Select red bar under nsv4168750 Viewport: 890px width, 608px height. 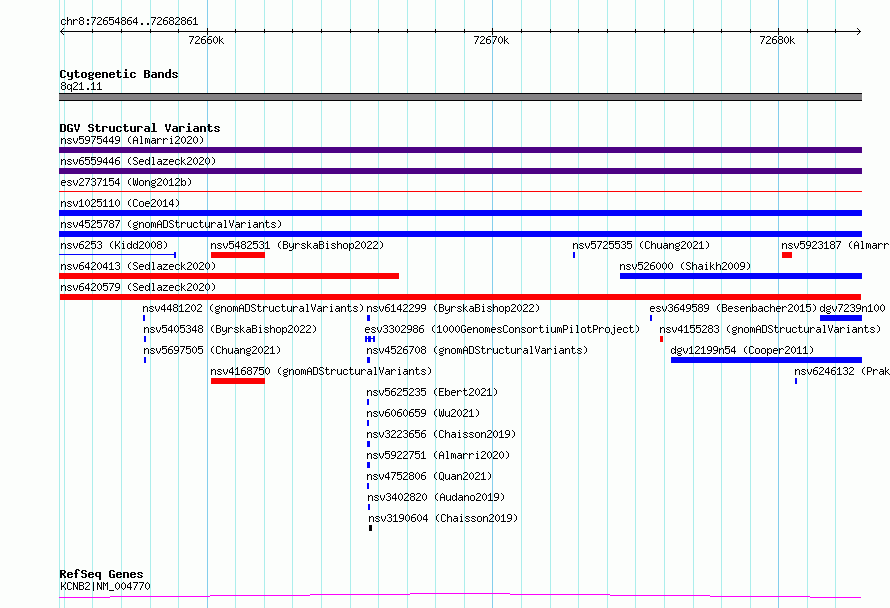238,381
